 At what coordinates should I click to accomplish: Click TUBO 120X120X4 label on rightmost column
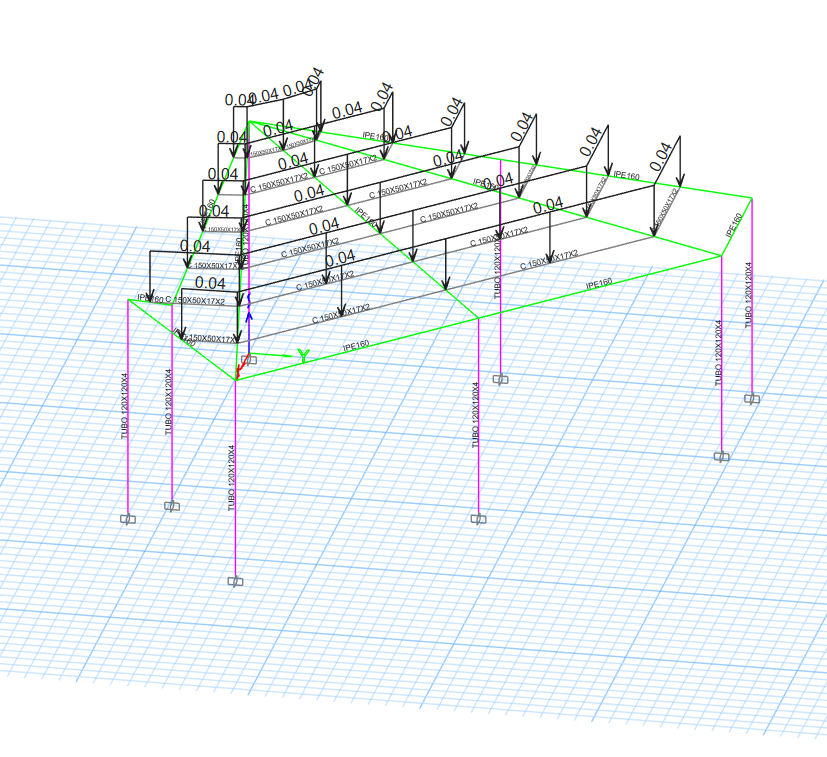click(x=747, y=295)
